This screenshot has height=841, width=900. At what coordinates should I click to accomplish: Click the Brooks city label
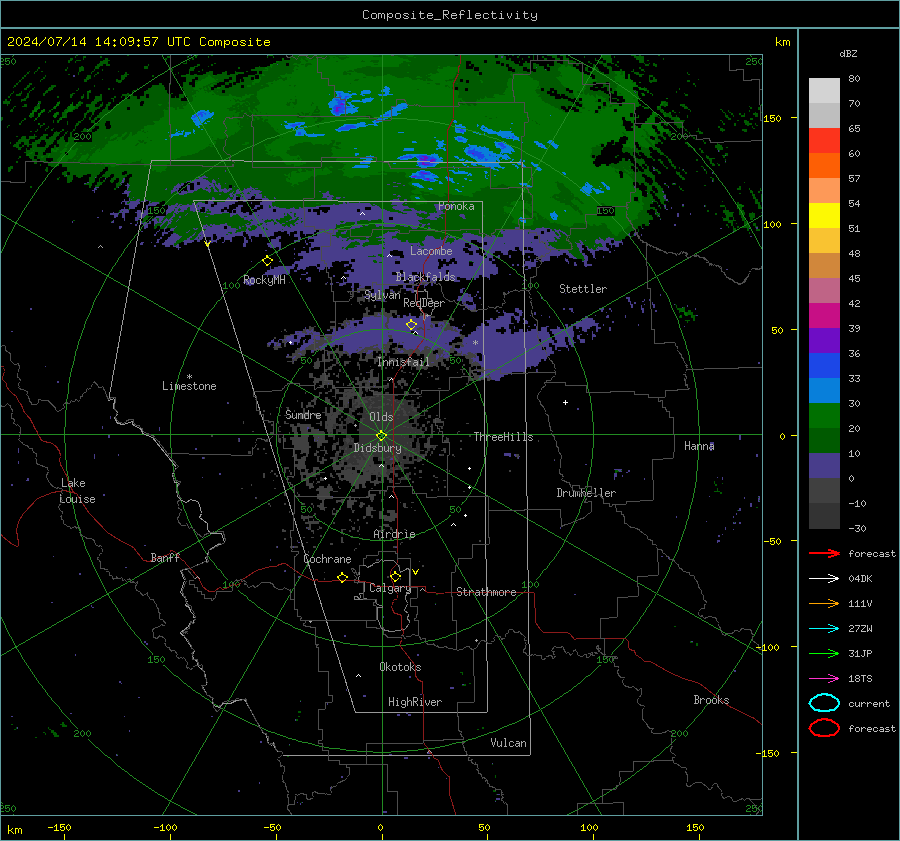coord(711,700)
